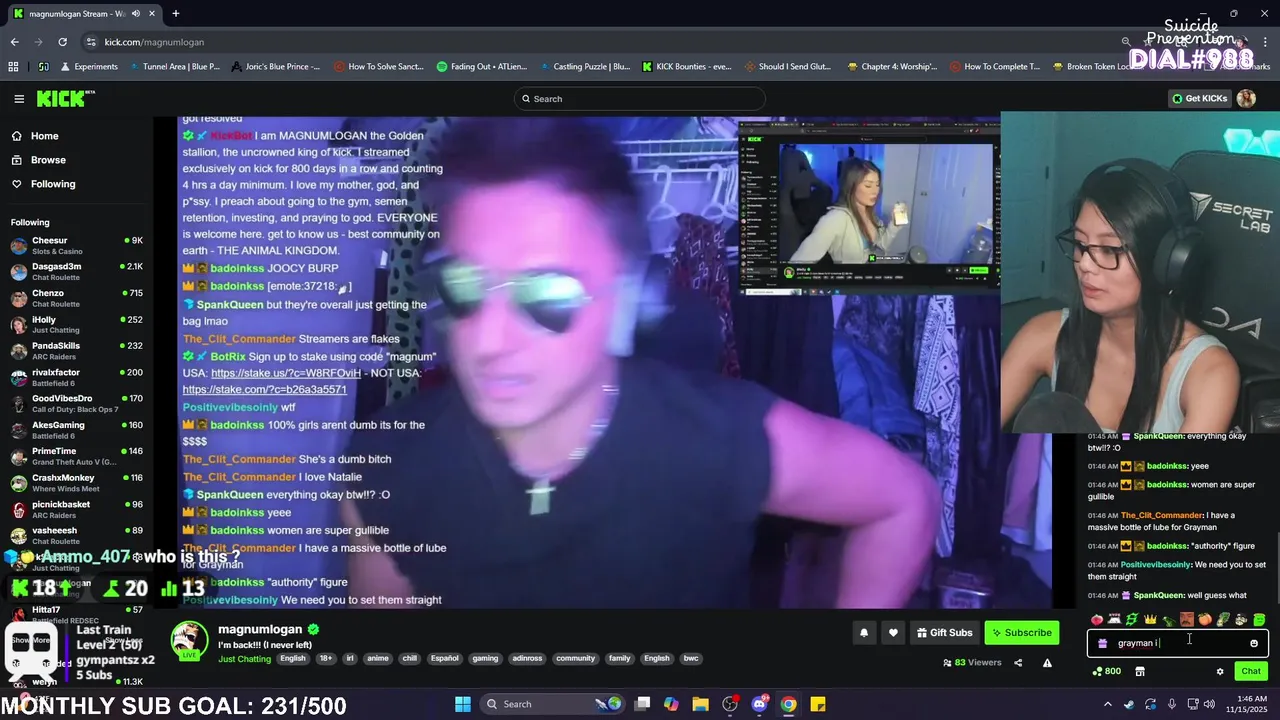Screen dimensions: 1280x720
Task: Open GoodVibesDro channel in Following list
Action: point(76,404)
